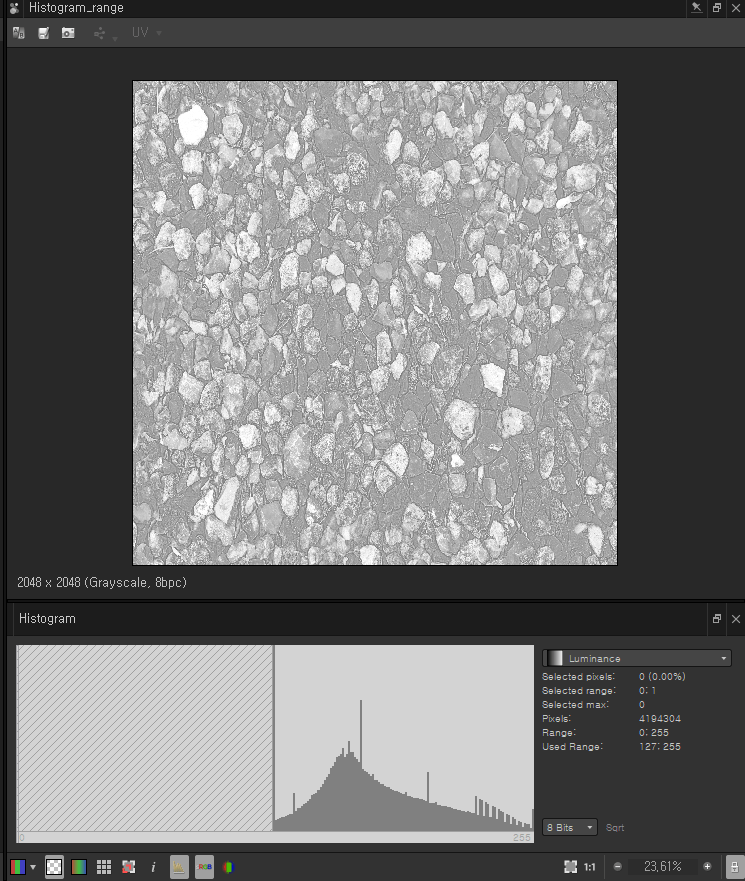
Task: Click the Histogram_range title tab
Action: 76,8
